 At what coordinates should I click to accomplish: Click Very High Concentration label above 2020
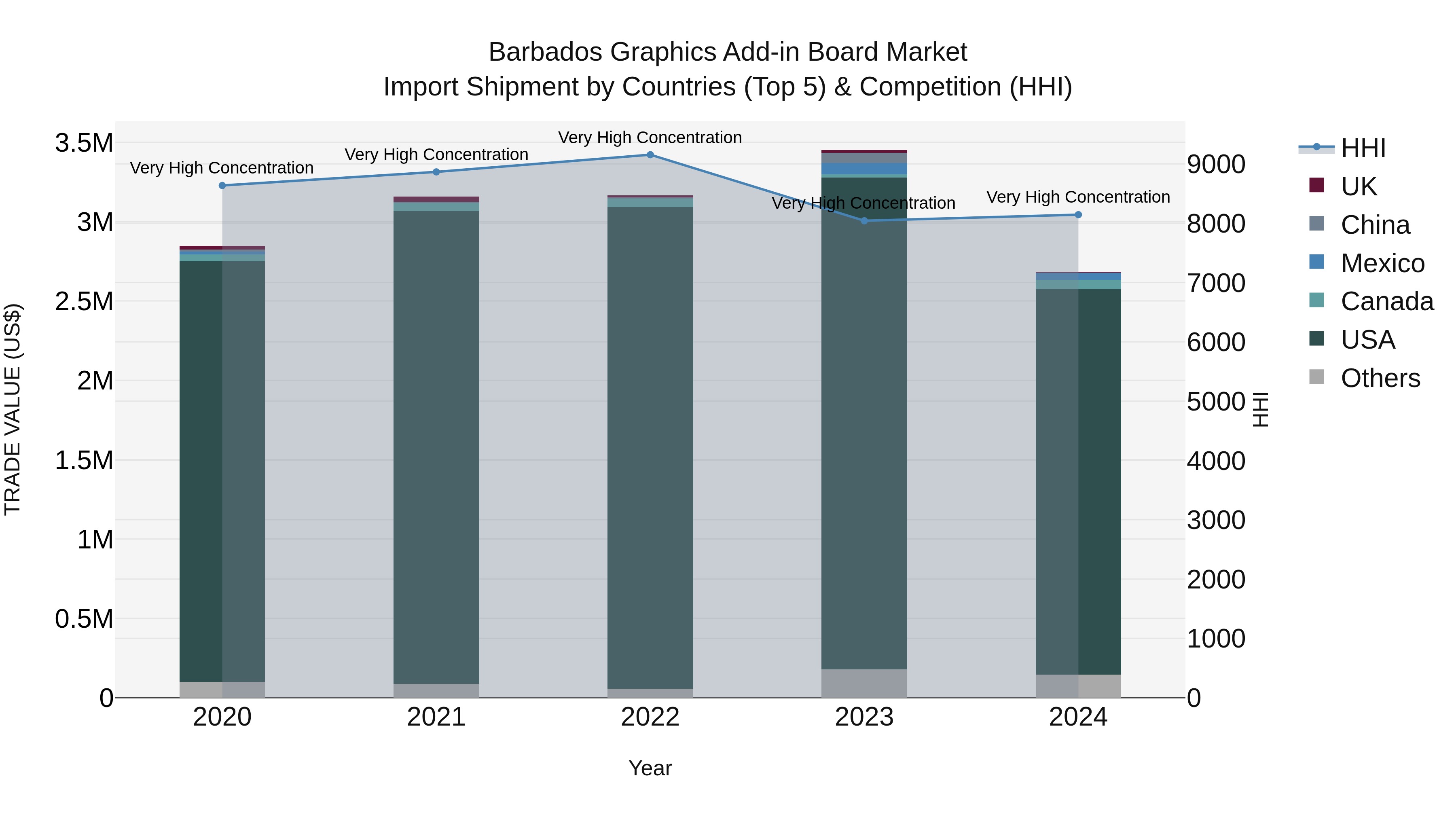pyautogui.click(x=222, y=168)
